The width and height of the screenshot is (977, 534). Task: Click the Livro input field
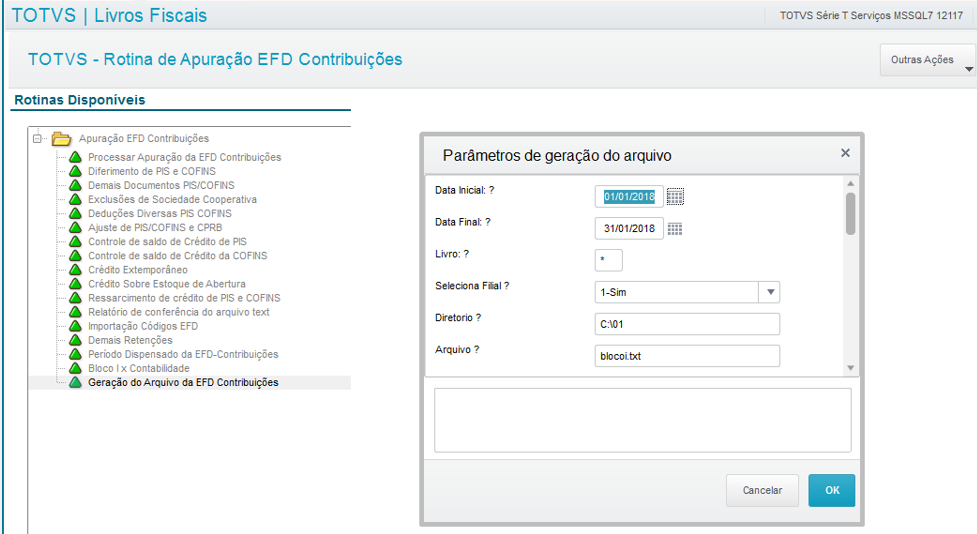(x=609, y=260)
